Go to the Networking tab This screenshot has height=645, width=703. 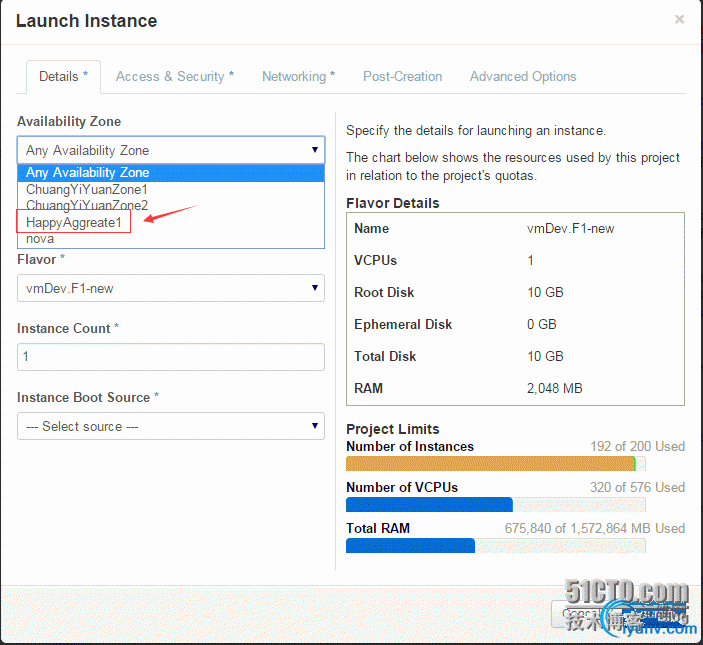point(298,77)
